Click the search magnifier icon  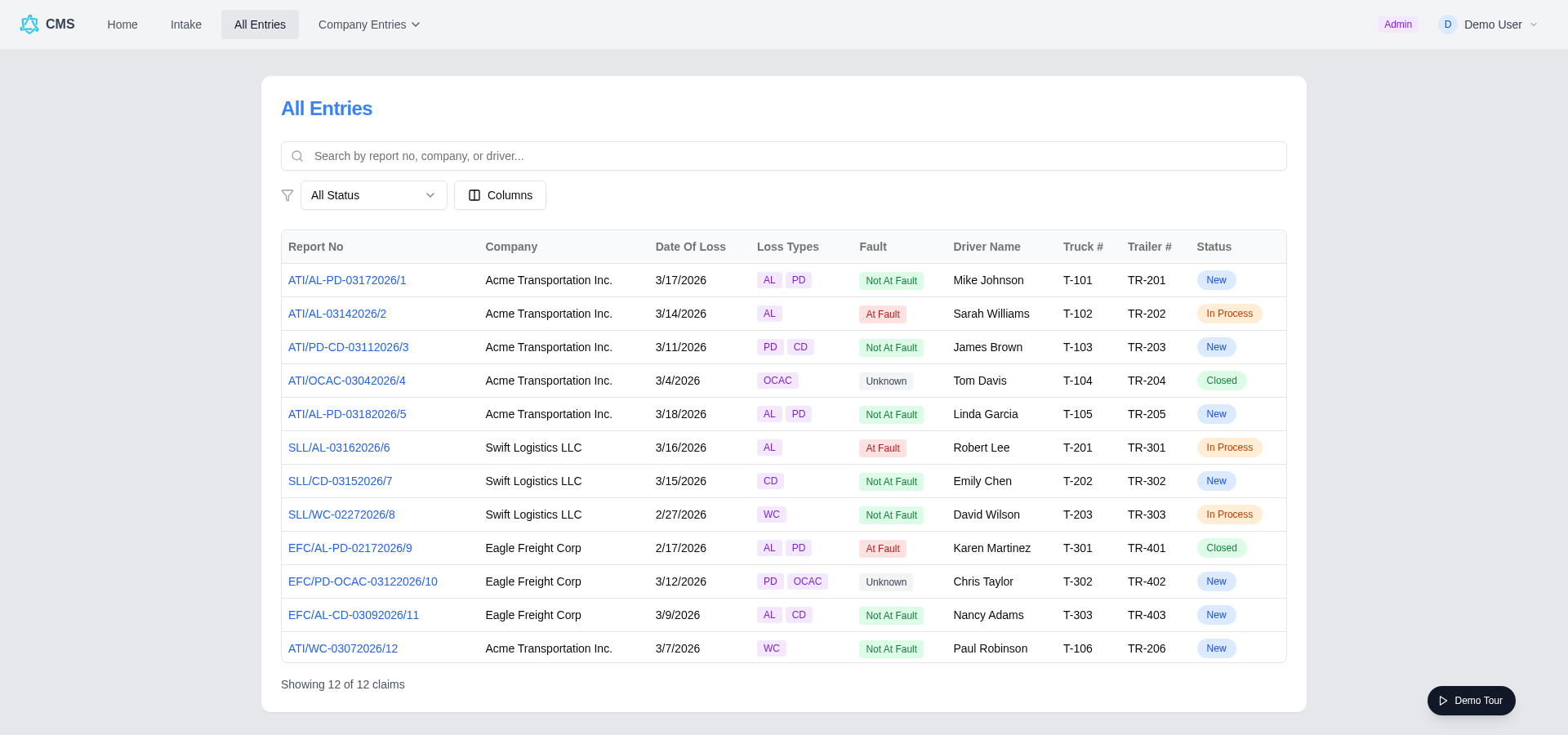pyautogui.click(x=297, y=156)
